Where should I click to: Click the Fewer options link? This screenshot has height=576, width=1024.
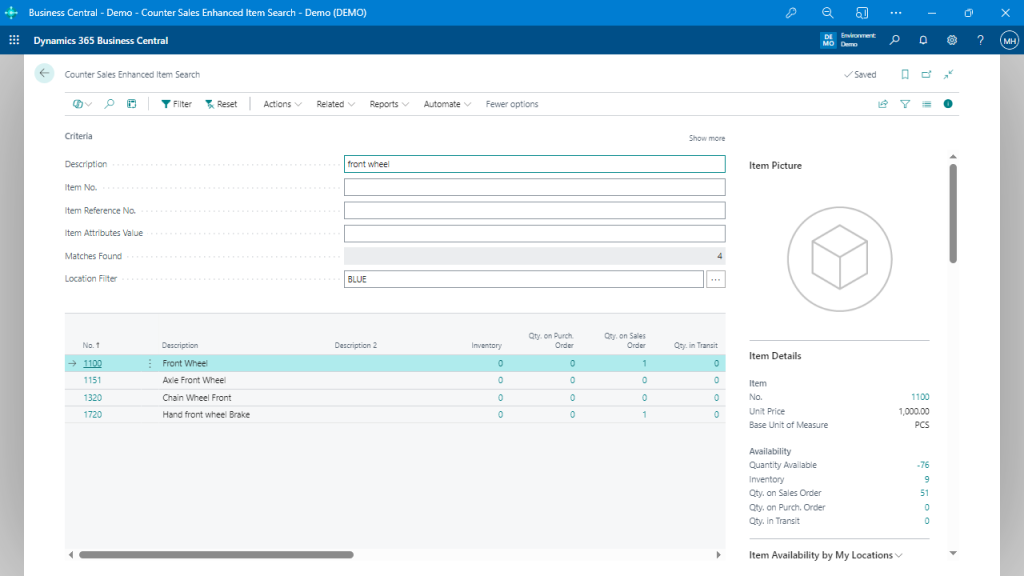(511, 103)
